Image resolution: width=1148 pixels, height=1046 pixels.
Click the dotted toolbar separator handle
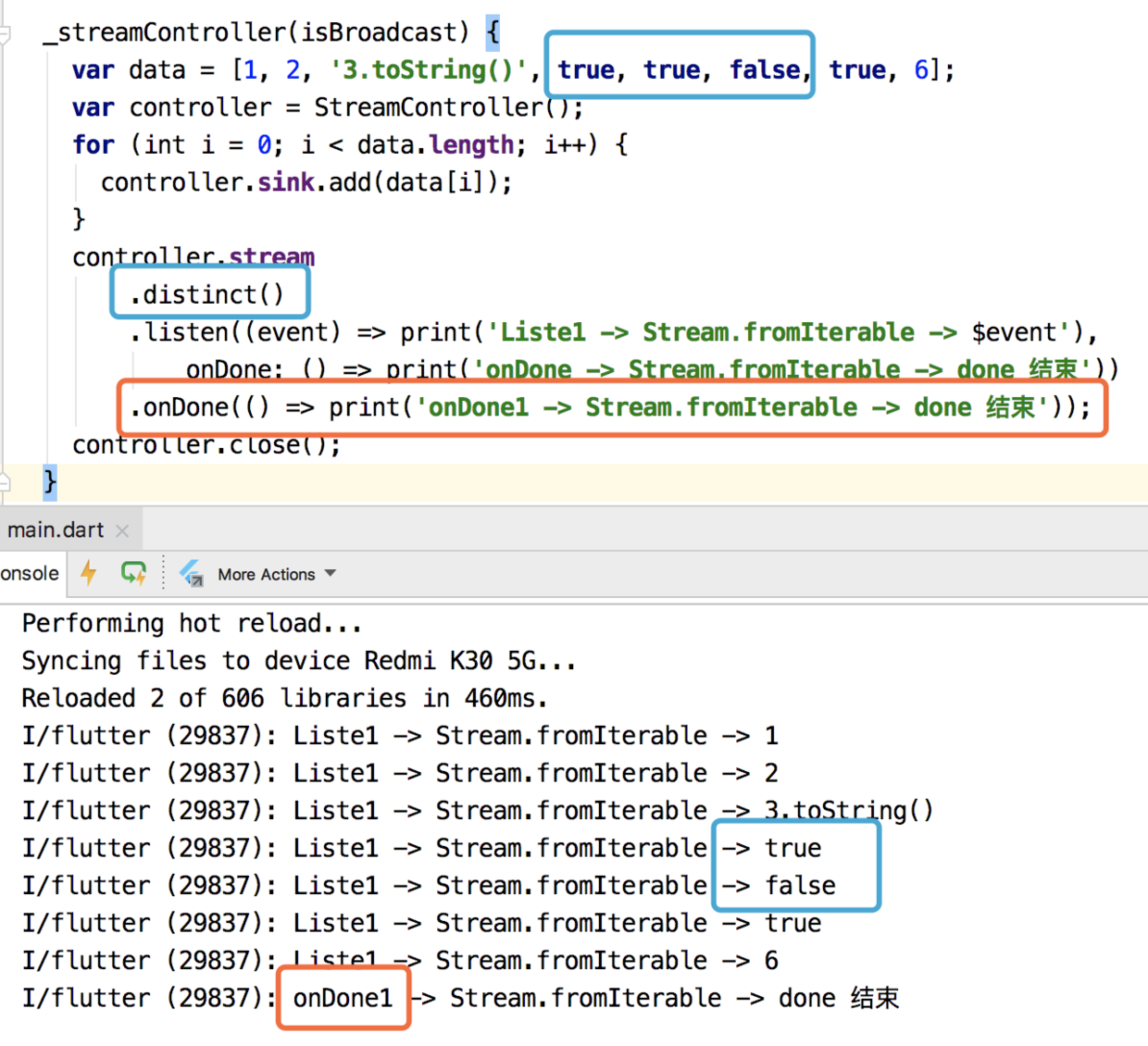[164, 573]
